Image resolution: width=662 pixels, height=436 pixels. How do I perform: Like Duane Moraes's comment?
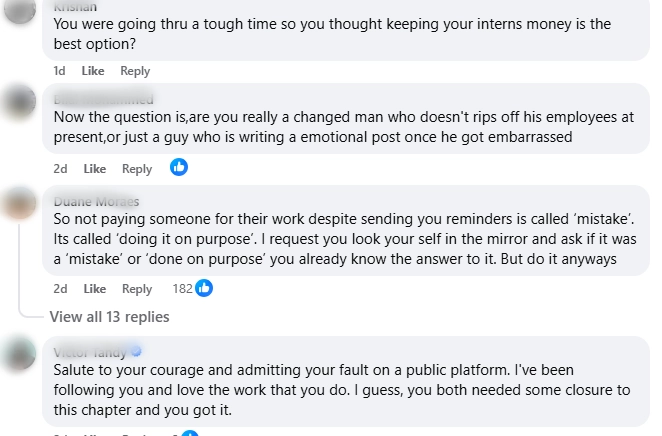pyautogui.click(x=95, y=289)
